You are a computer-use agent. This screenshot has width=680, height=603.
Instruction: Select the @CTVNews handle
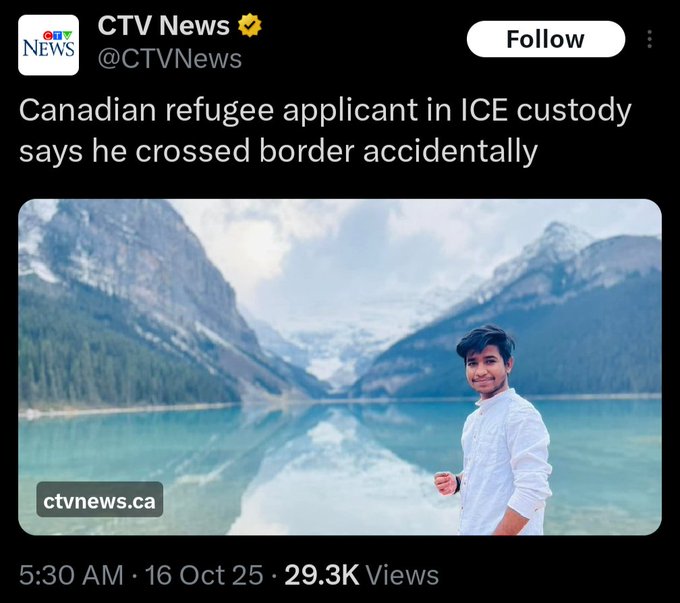click(170, 59)
